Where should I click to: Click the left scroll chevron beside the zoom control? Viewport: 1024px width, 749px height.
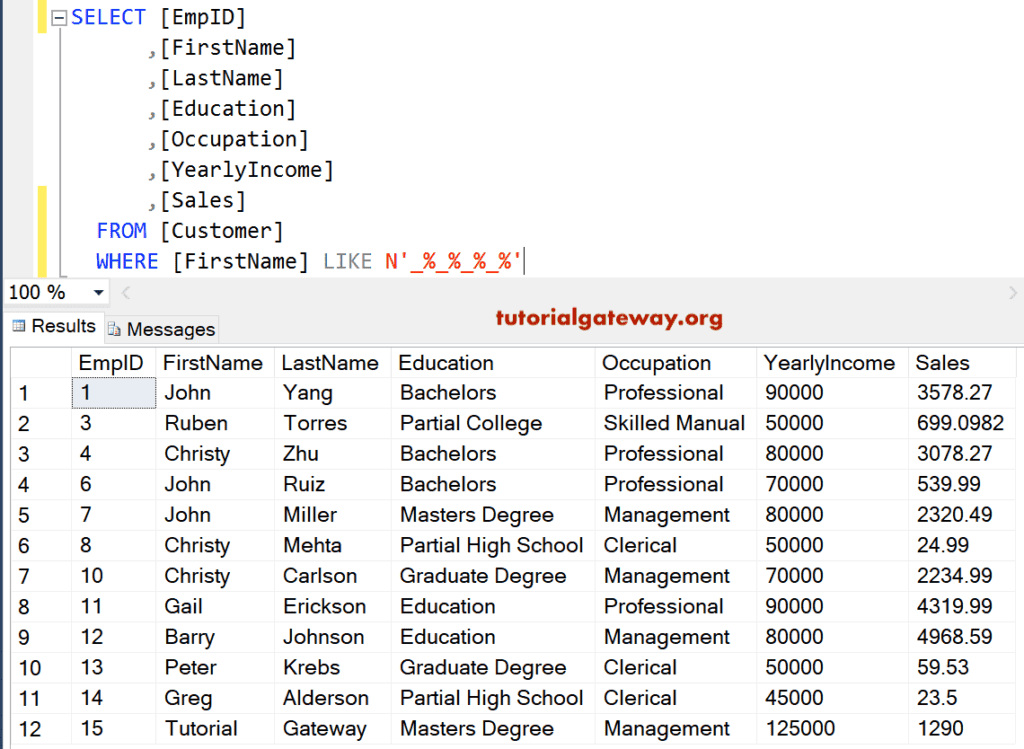[x=125, y=292]
